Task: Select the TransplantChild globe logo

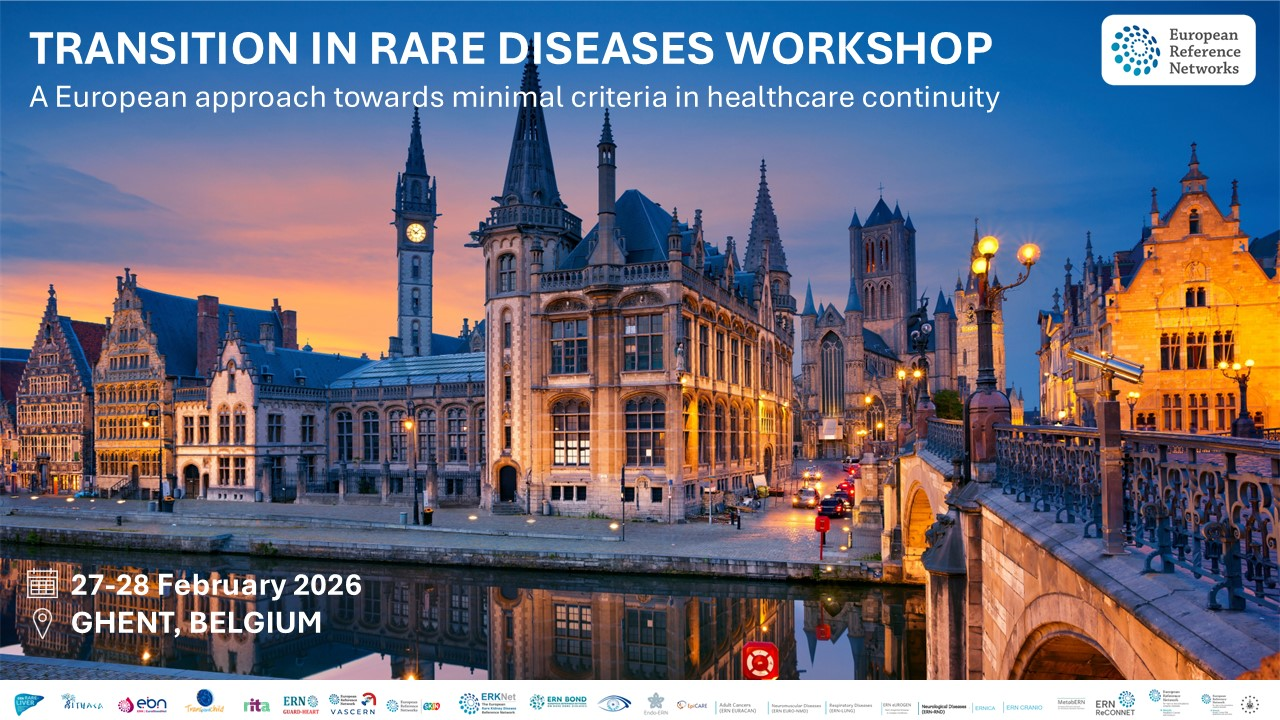Action: click(x=203, y=700)
